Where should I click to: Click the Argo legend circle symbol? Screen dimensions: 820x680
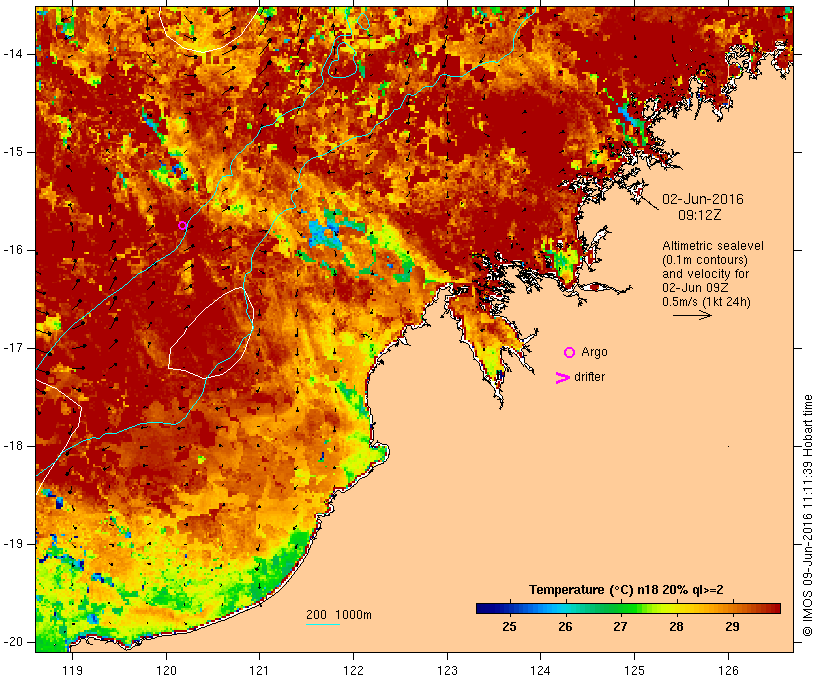tap(570, 353)
